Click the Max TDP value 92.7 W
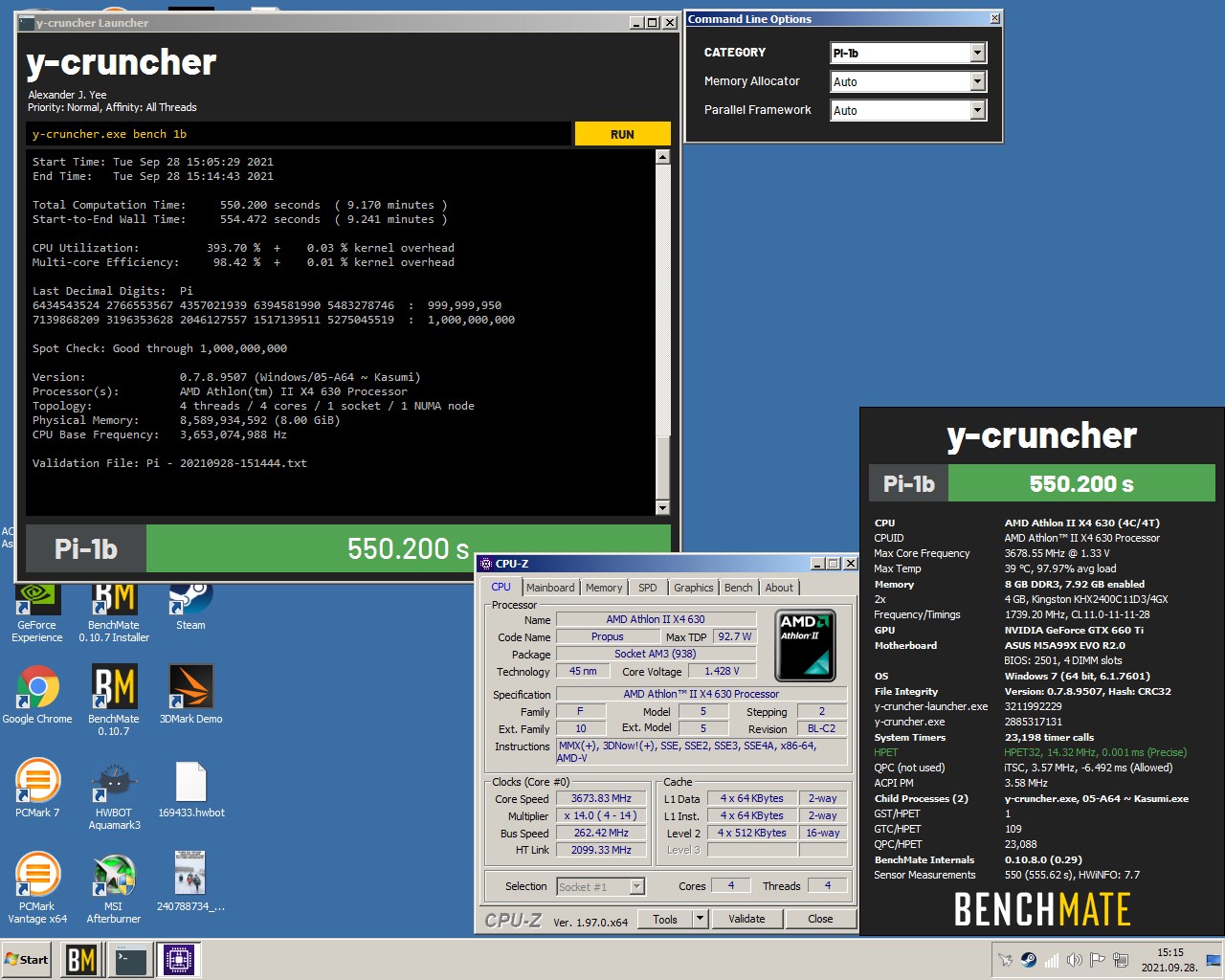 [x=735, y=637]
